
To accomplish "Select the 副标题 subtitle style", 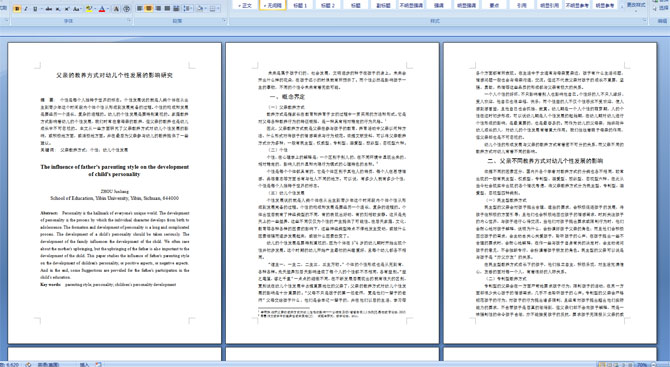I will pos(383,5).
